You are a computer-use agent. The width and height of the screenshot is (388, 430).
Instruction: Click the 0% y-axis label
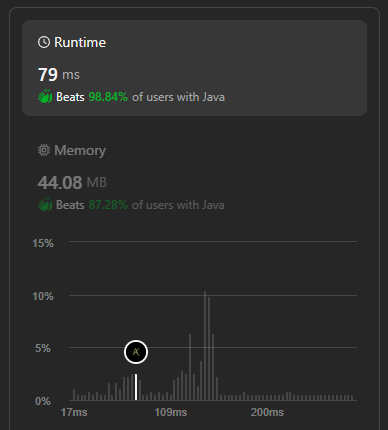pos(43,401)
